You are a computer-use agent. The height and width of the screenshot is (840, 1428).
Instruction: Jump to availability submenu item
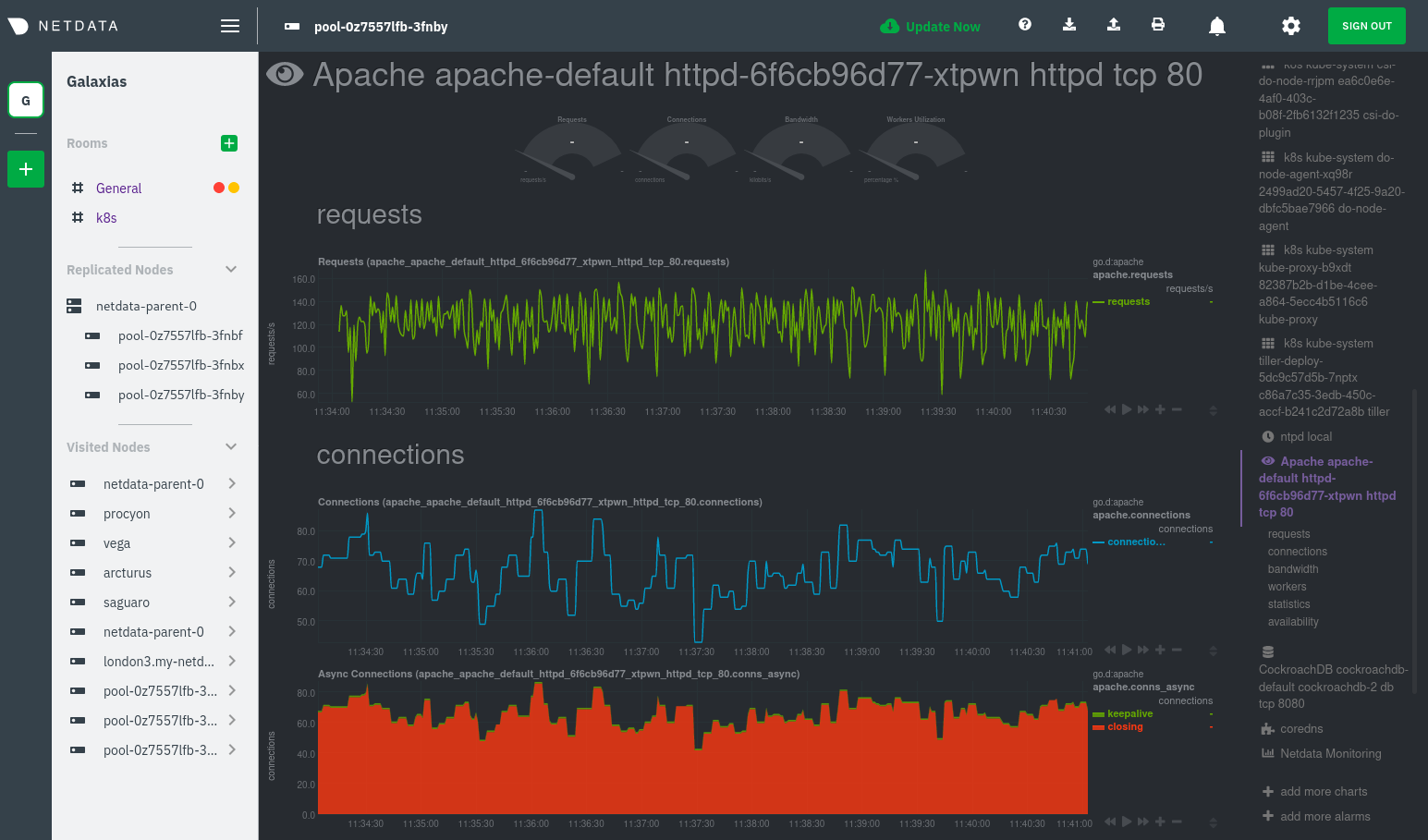[x=1293, y=622]
